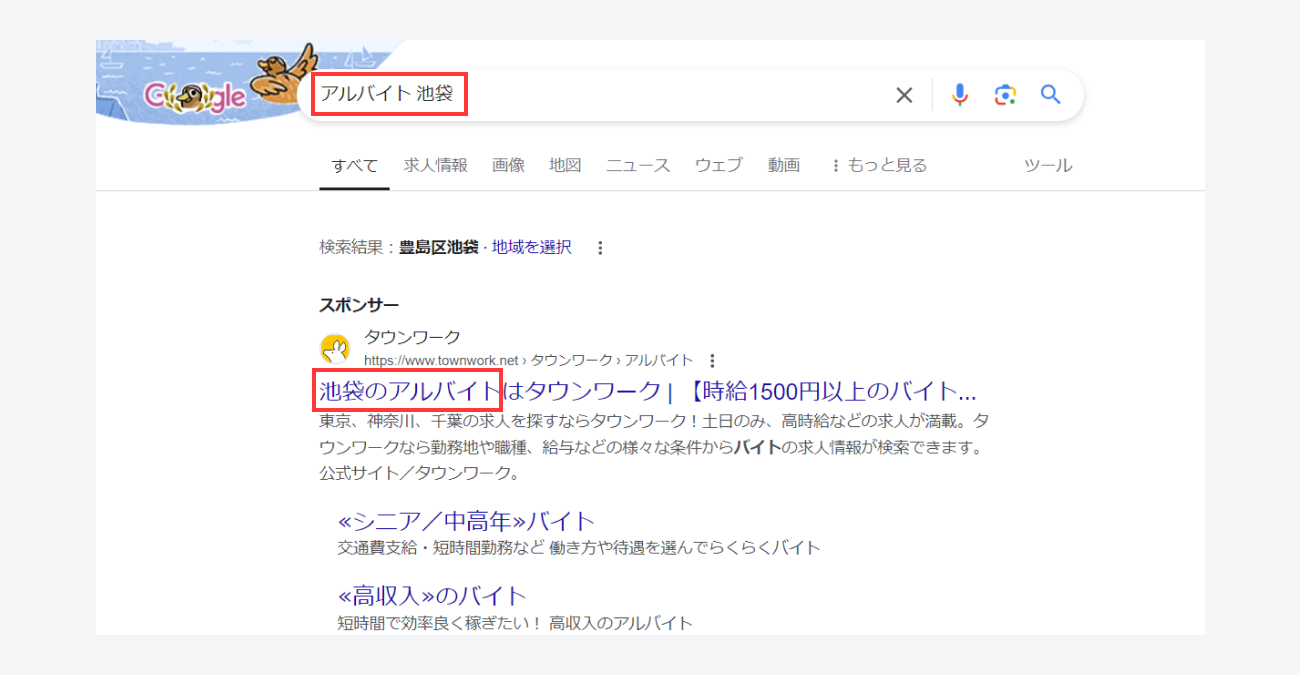Click the townwork.net URL breadcrumb
Screen dimensions: 1300x675
pyautogui.click(x=528, y=360)
